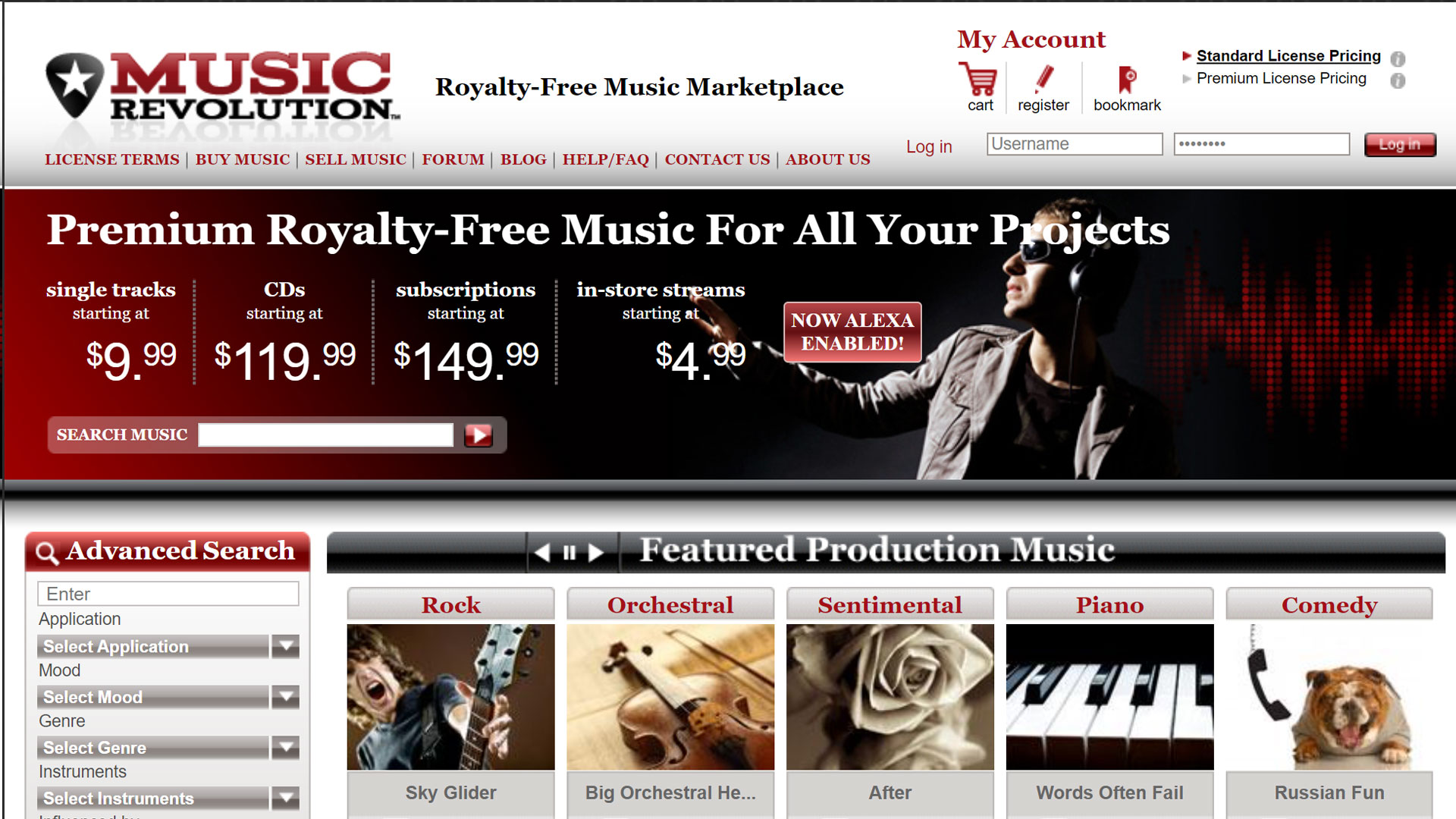The width and height of the screenshot is (1456, 819).
Task: Click info icon beside Standard License Pricing
Action: (1398, 58)
